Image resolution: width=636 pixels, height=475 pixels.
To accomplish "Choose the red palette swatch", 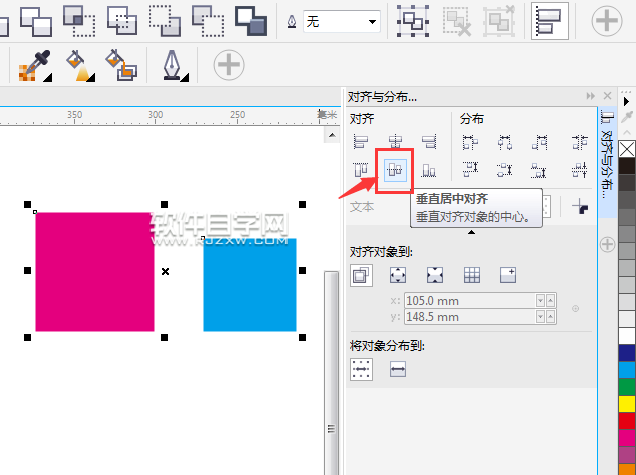I will tap(627, 421).
